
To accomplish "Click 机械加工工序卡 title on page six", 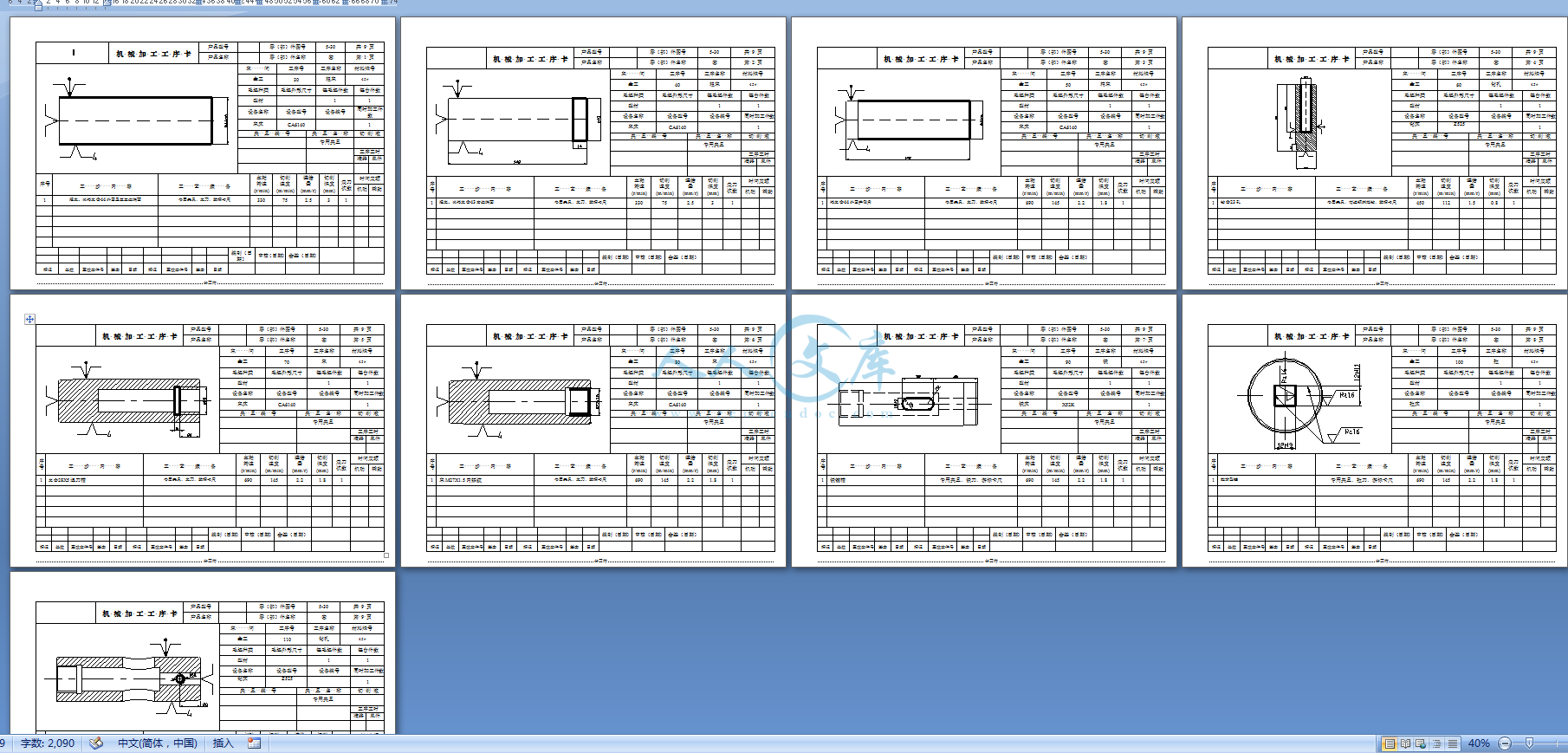I will click(x=530, y=336).
